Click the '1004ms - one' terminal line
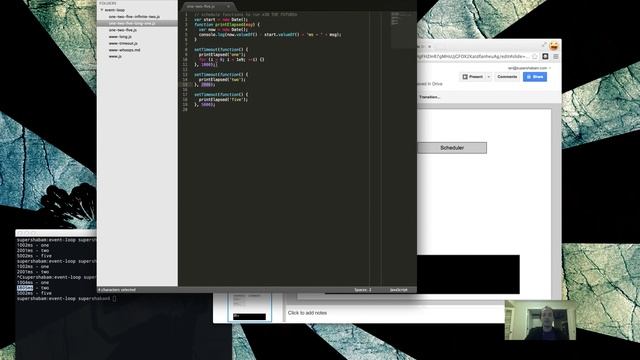The width and height of the screenshot is (640, 360). click(33, 282)
